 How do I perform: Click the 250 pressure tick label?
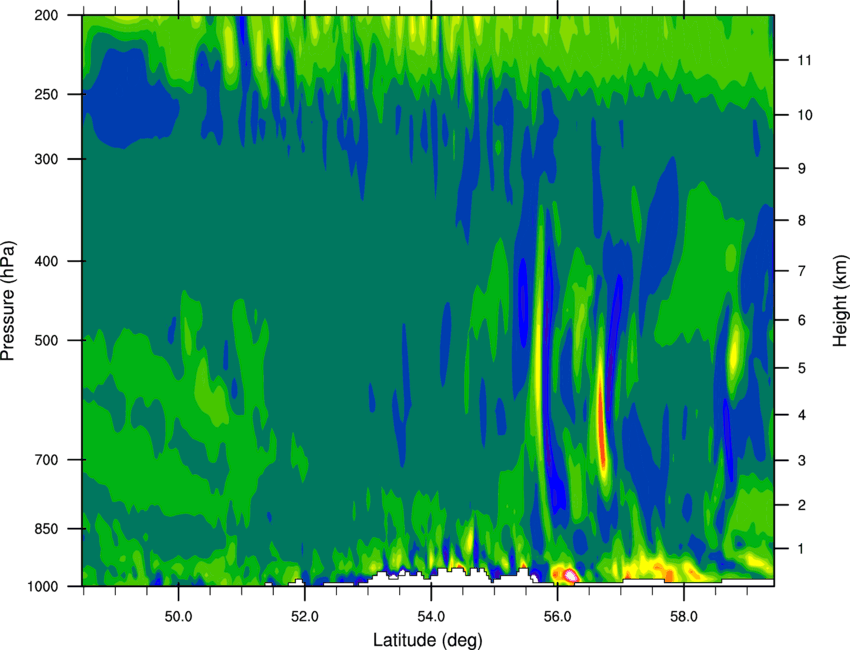(47, 94)
